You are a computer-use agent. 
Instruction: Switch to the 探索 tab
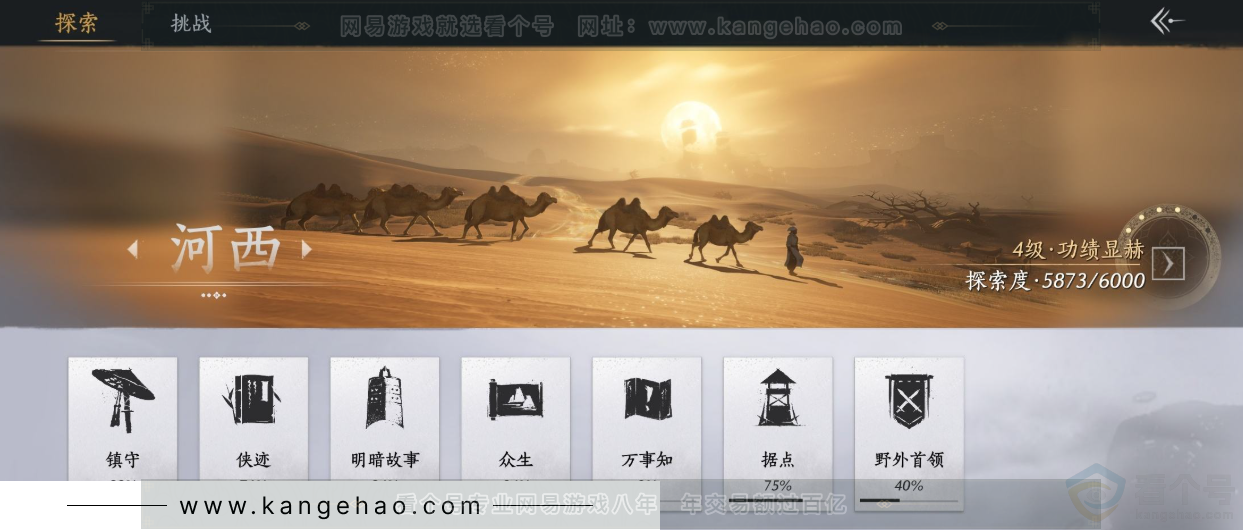[77, 23]
